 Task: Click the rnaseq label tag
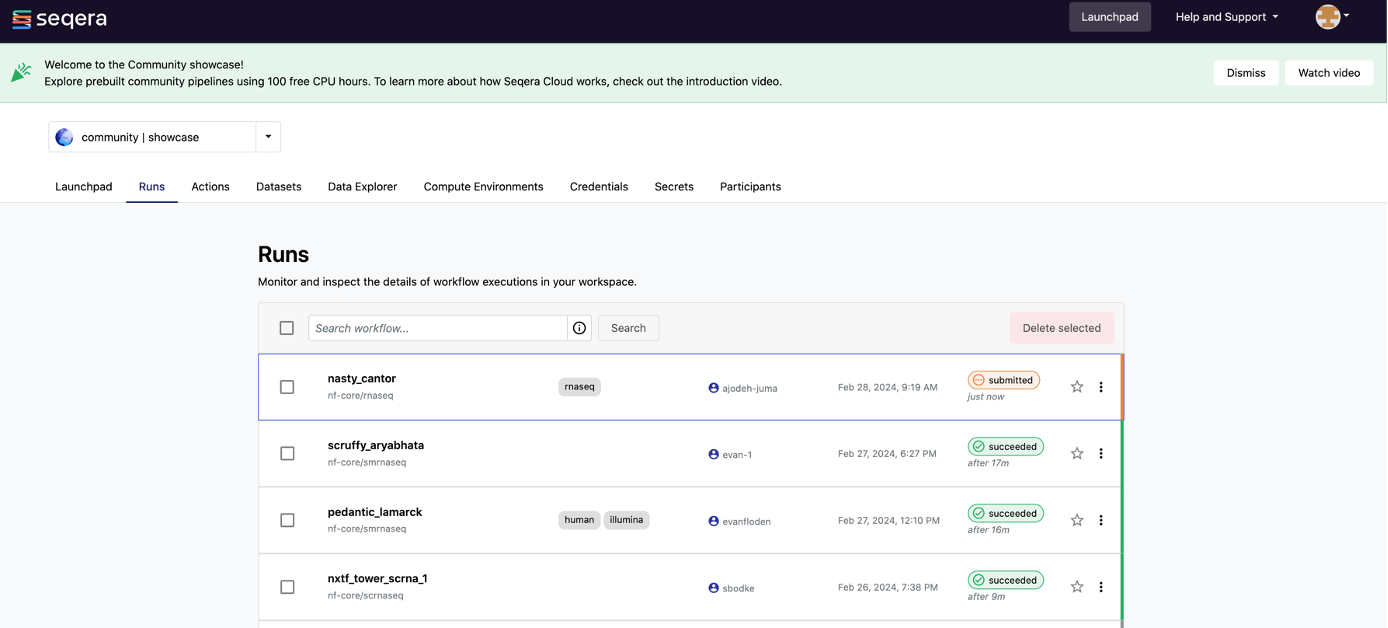[579, 387]
